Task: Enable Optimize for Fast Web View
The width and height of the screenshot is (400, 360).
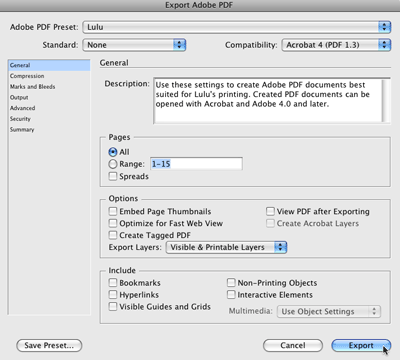Action: tap(113, 223)
